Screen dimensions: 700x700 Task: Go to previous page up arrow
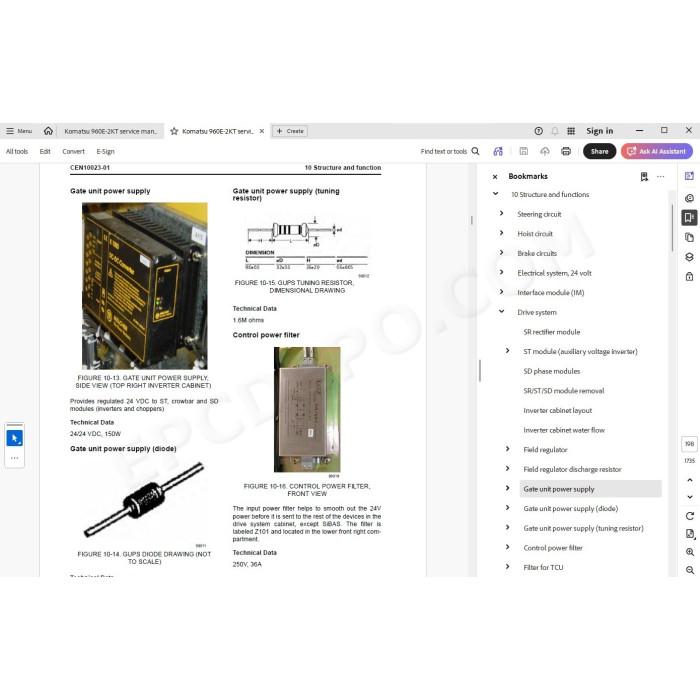[690, 480]
